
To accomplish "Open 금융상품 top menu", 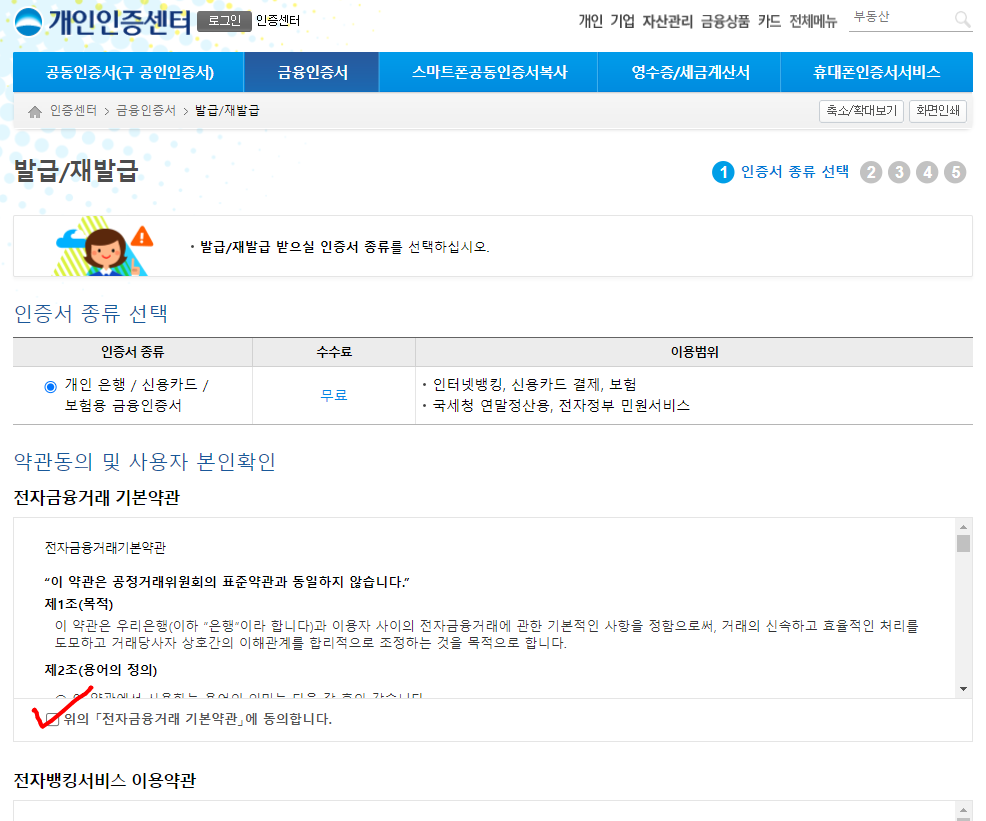I will coord(725,21).
